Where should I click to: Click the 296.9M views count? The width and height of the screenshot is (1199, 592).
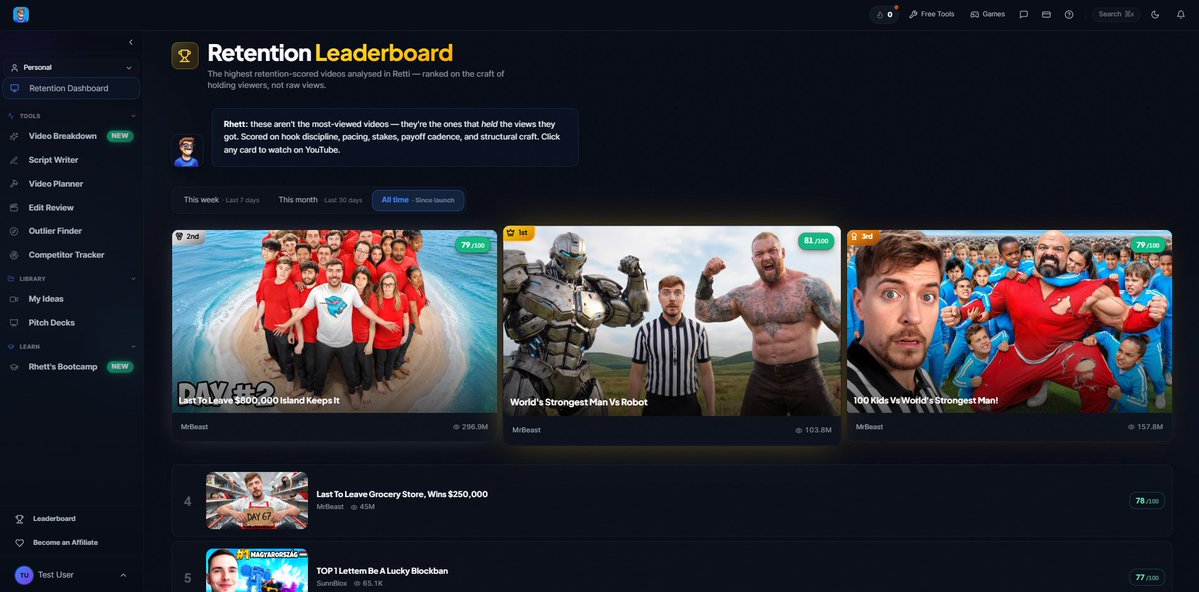(470, 427)
